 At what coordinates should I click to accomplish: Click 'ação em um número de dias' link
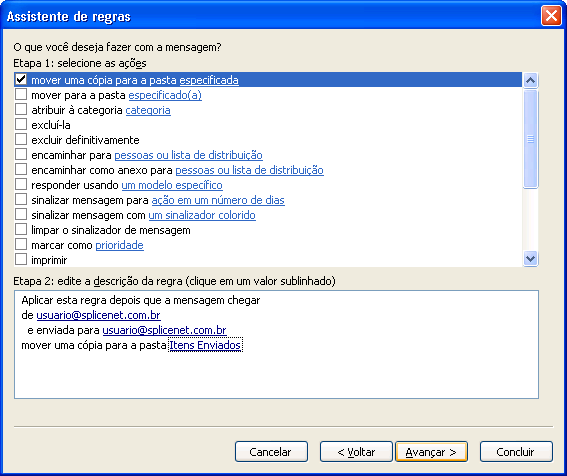(218, 200)
